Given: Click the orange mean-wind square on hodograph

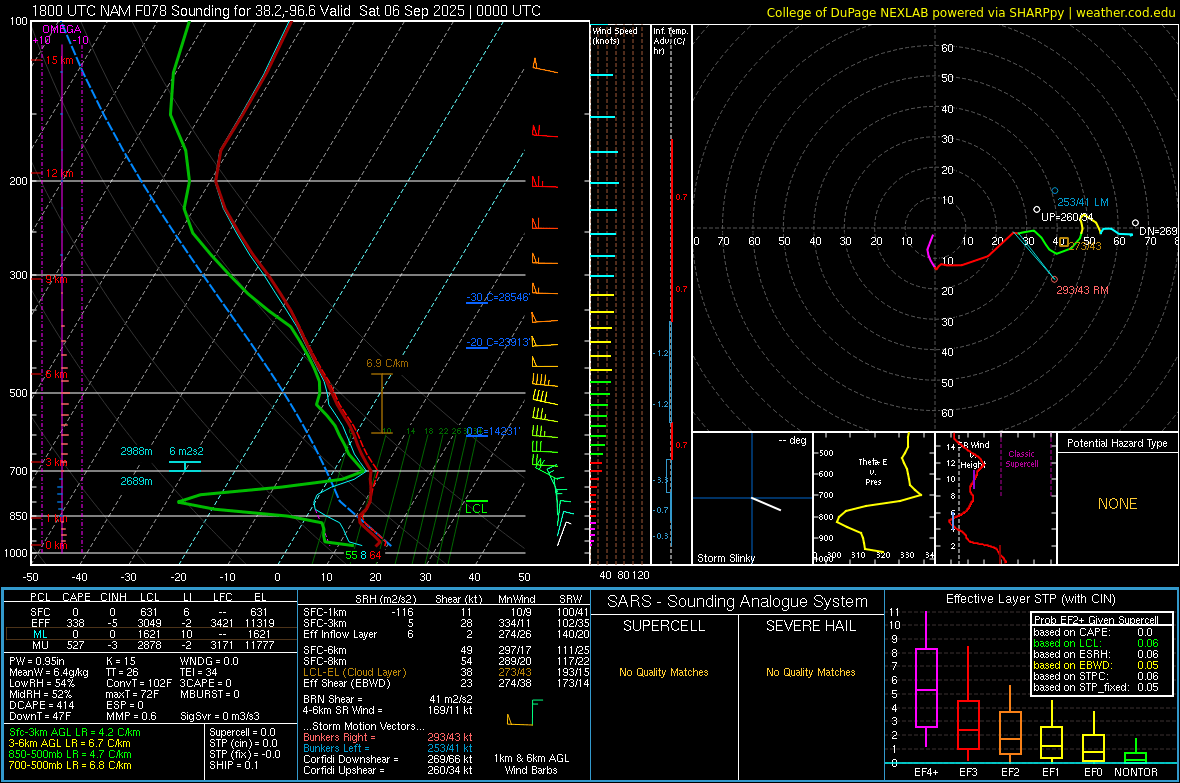Looking at the screenshot, I should point(1063,242).
